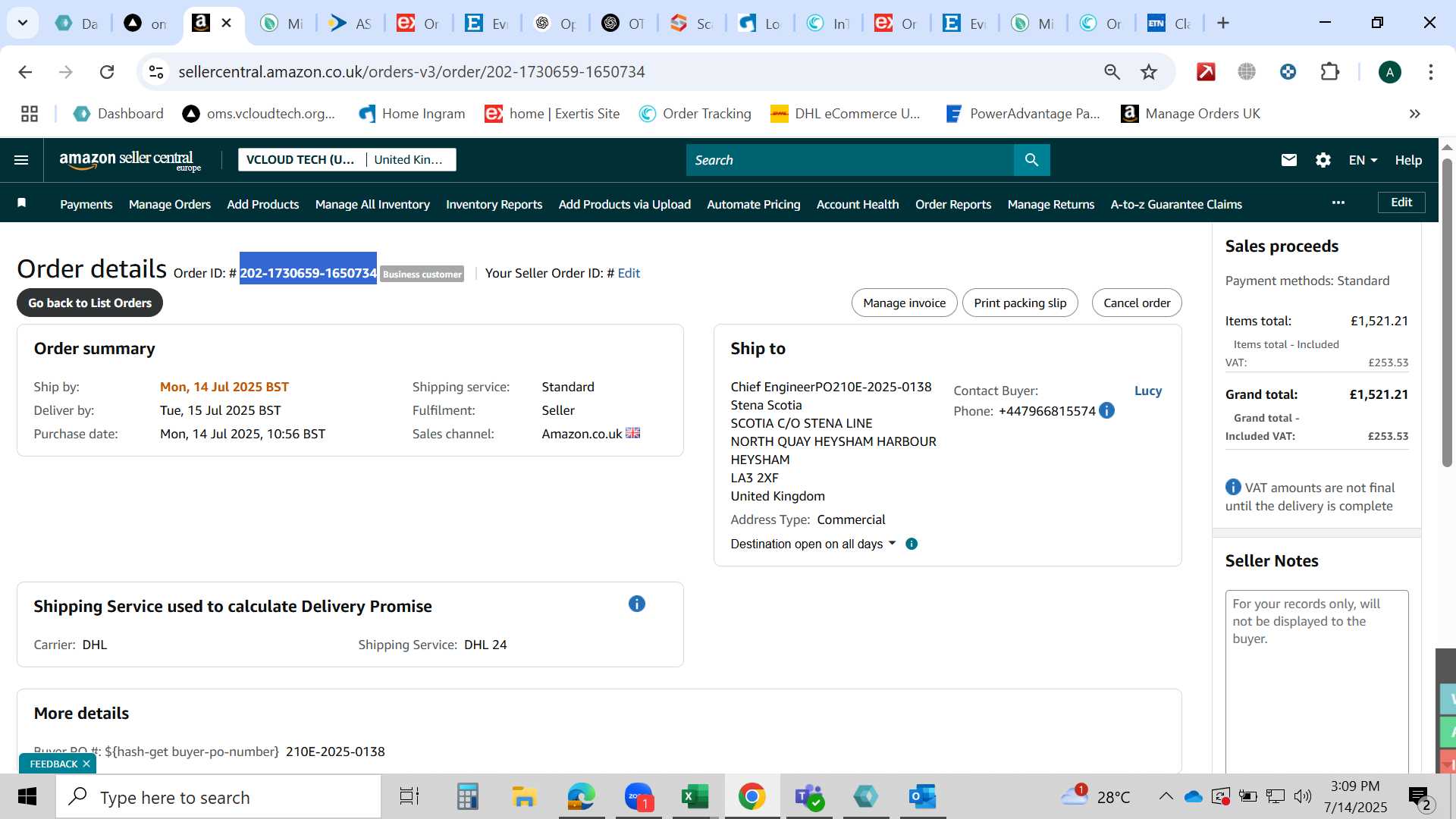This screenshot has width=1456, height=819.
Task: Open the United Kingdom marketplace switcher
Action: [x=410, y=159]
